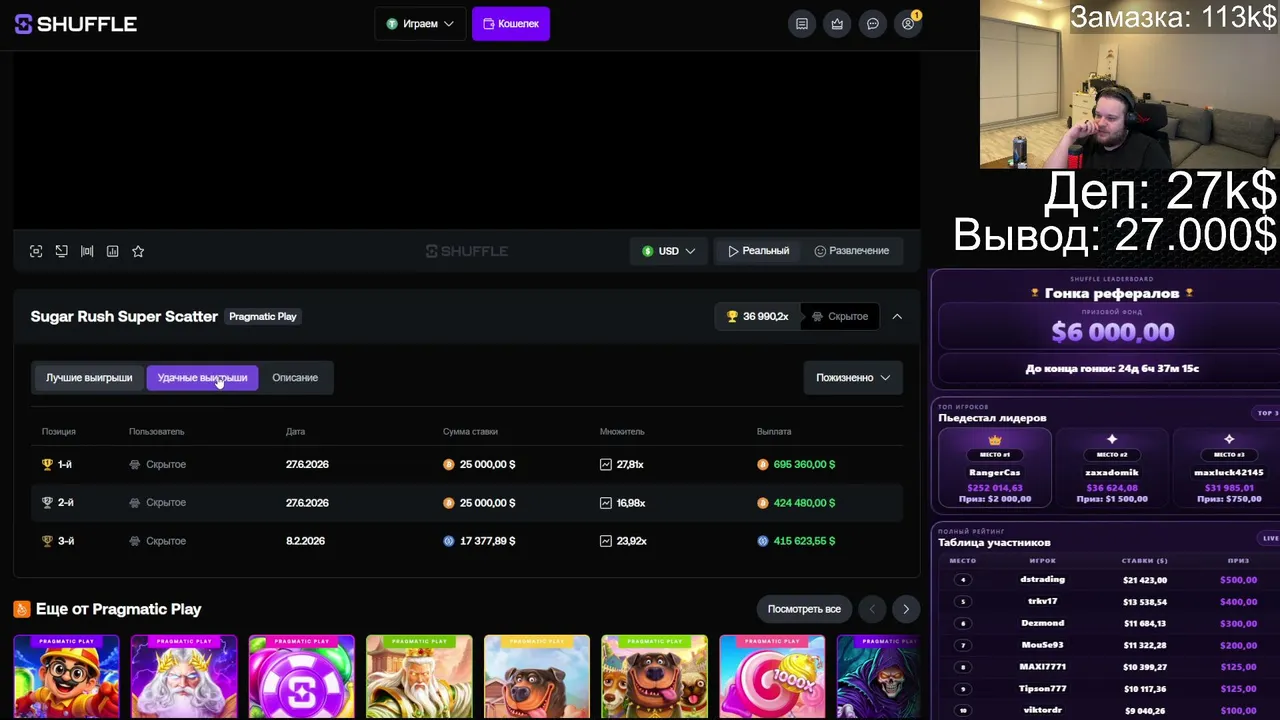Click the Pragmatic Play icon beside 'Еще от'
This screenshot has height=720, width=1280.
[x=21, y=609]
